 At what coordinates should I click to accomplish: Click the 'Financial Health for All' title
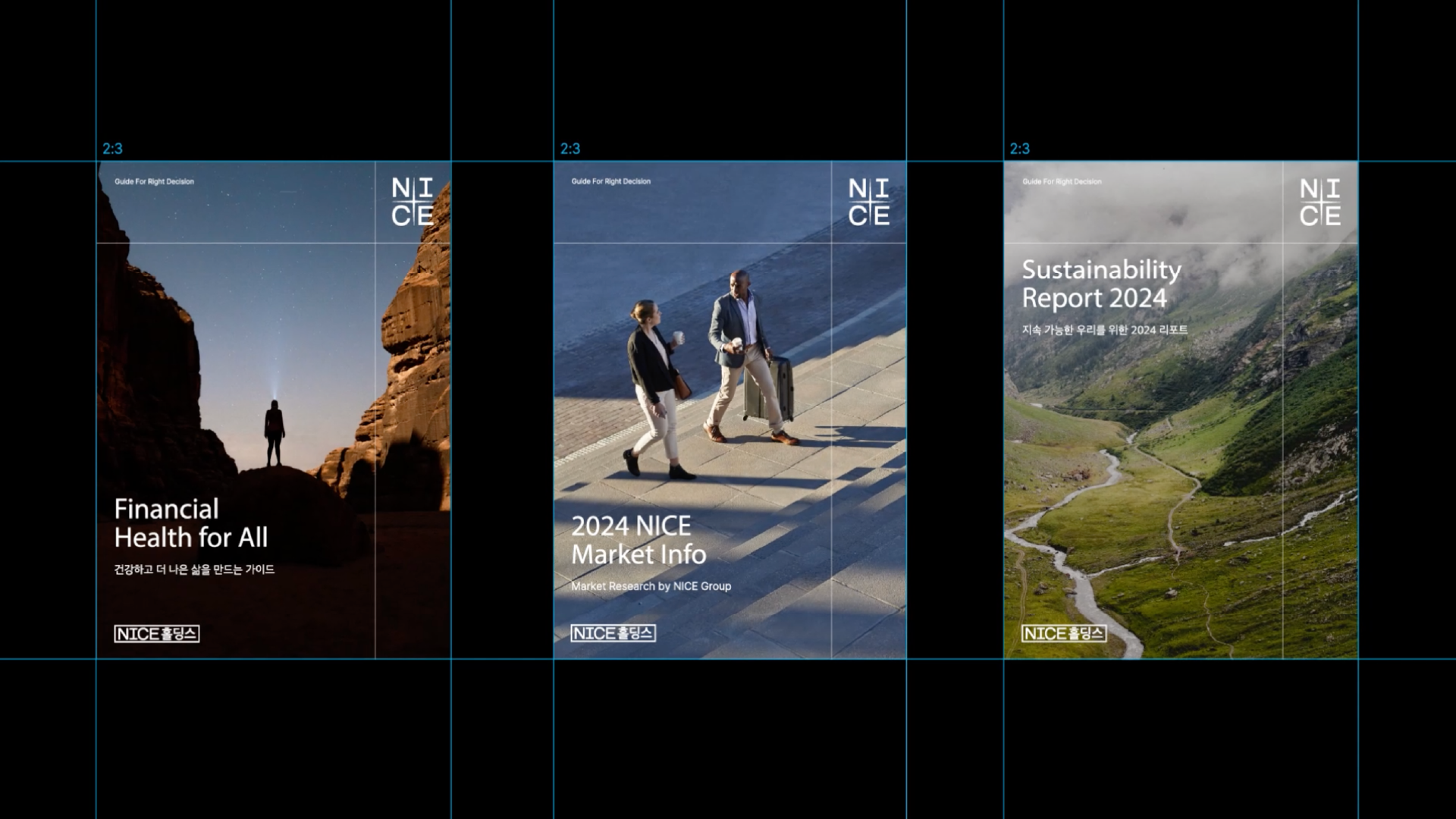tap(190, 523)
